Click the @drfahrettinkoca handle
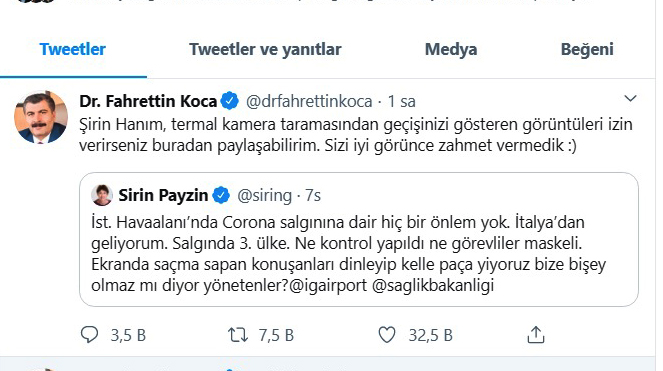This screenshot has width=663, height=371. coord(309,102)
